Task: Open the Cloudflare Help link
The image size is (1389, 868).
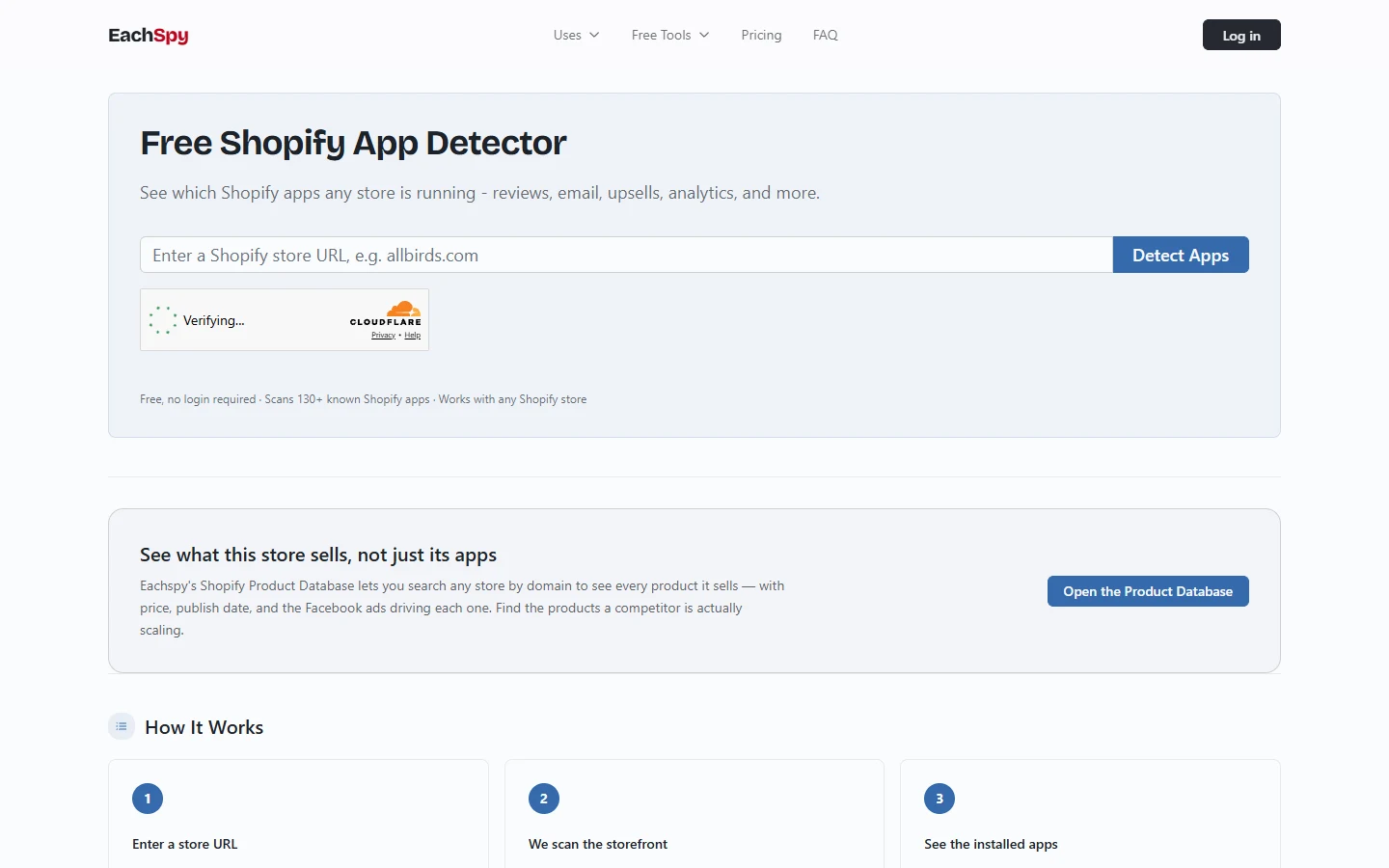Action: [x=413, y=336]
